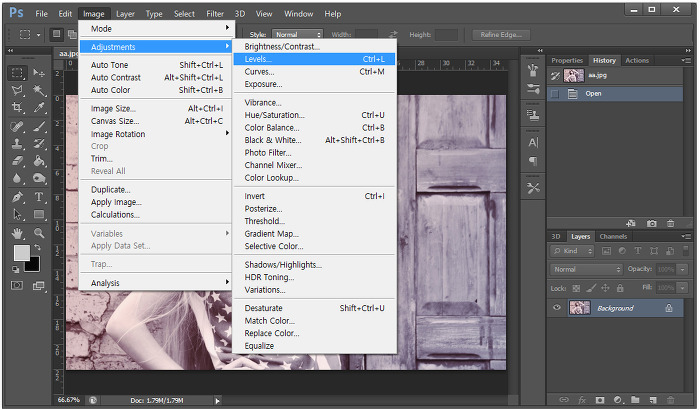Switch to the Actions tab

coord(637,60)
